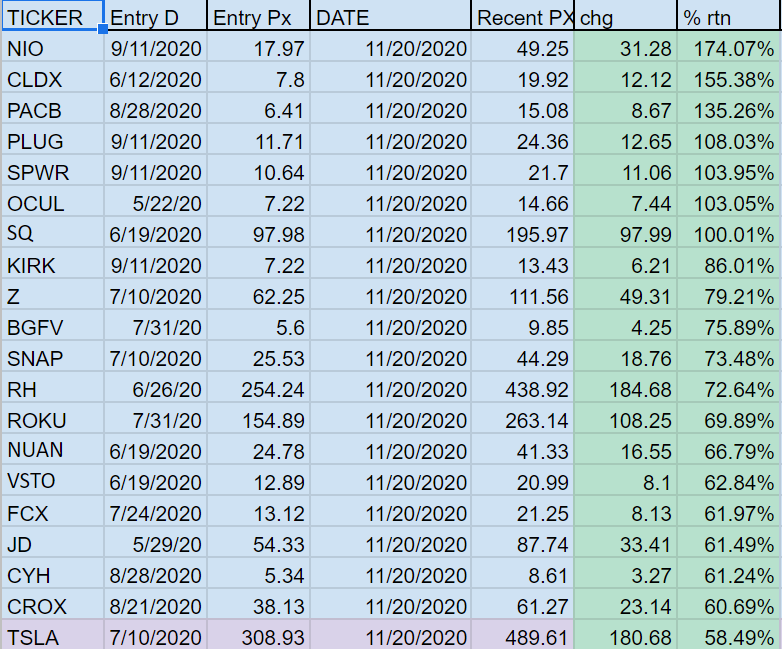Select ROKU change value 108.25
Viewport: 782px width, 649px height.
pyautogui.click(x=625, y=418)
